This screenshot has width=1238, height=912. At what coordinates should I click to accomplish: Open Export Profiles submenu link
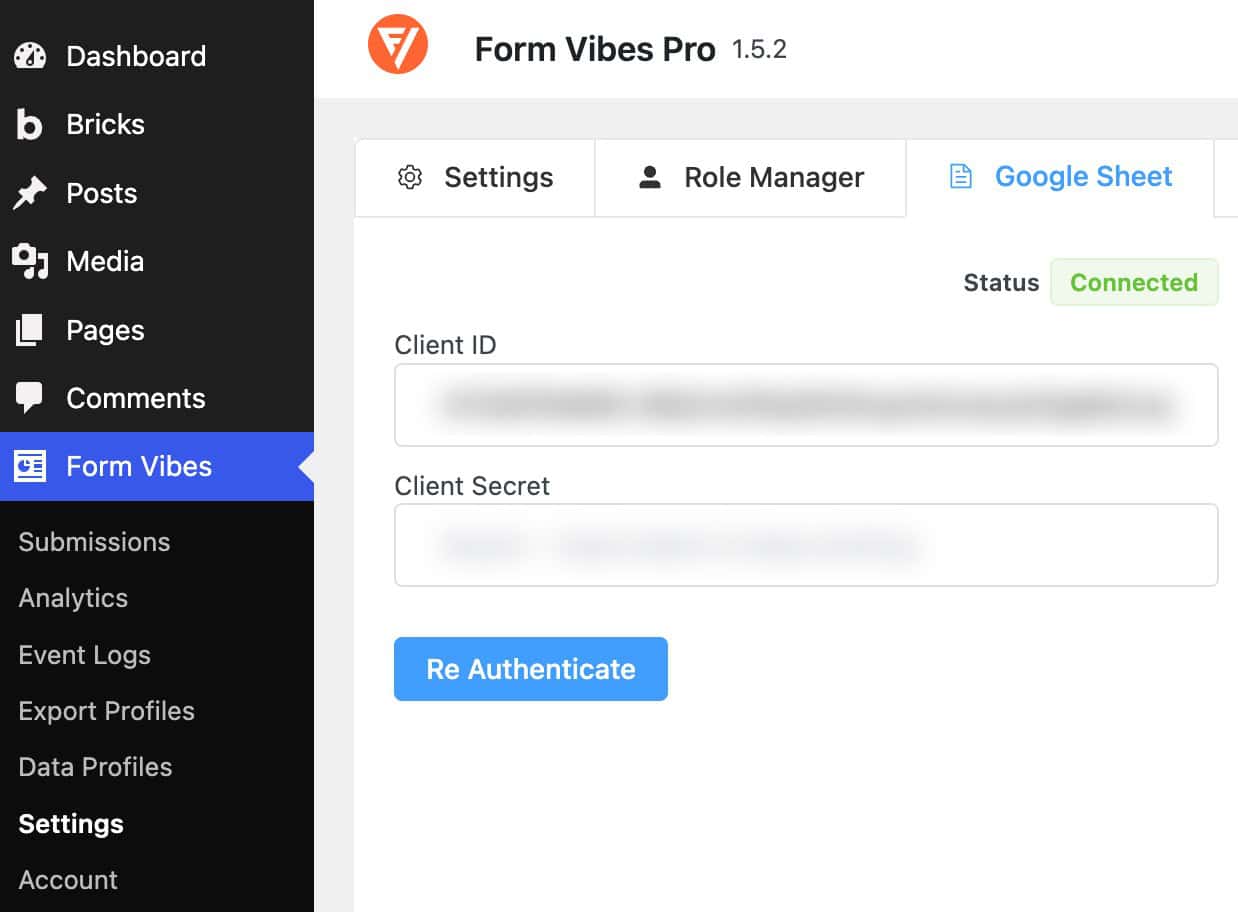tap(106, 711)
